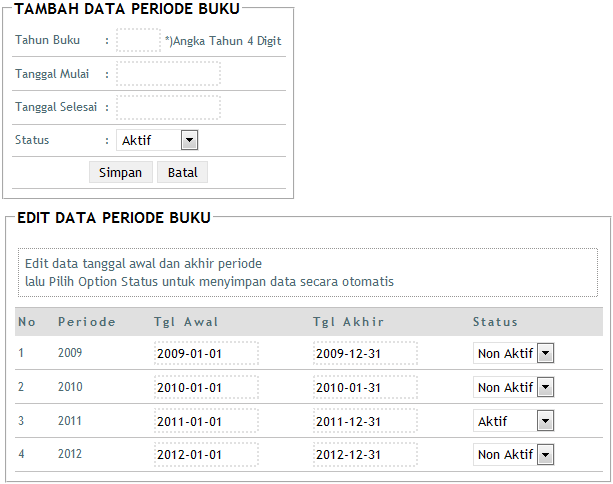The image size is (613, 484).
Task: Focus the Tahun Buku input field
Action: tap(138, 40)
